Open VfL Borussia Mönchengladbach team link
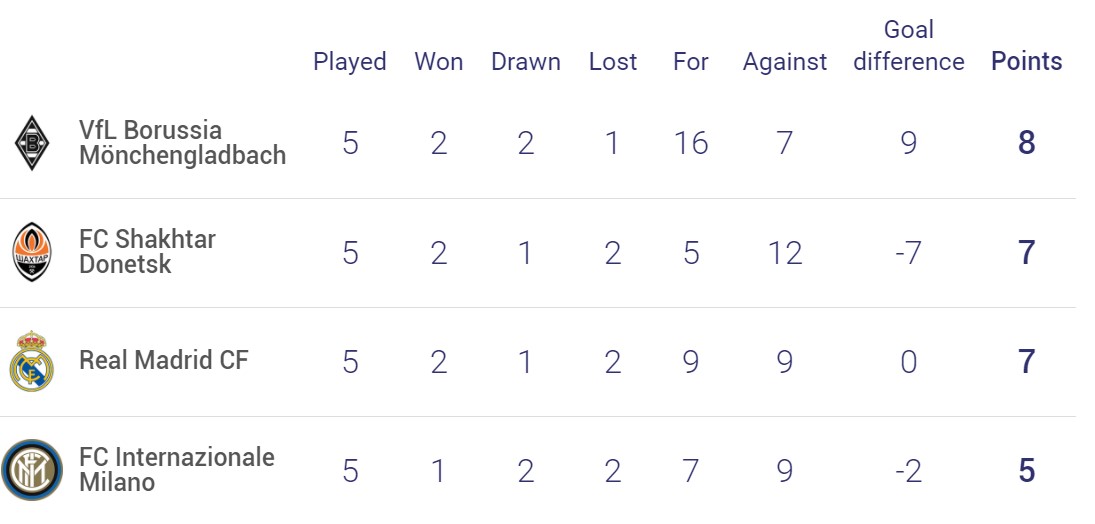1095x524 pixels. [x=182, y=143]
